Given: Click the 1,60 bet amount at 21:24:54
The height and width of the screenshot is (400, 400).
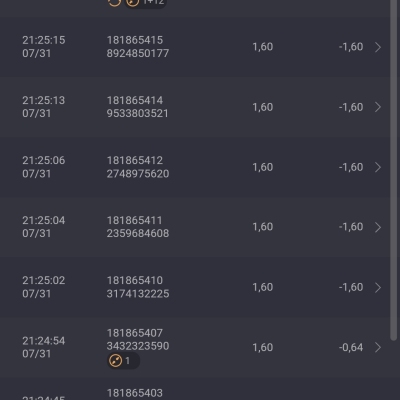Looking at the screenshot, I should coord(263,347).
